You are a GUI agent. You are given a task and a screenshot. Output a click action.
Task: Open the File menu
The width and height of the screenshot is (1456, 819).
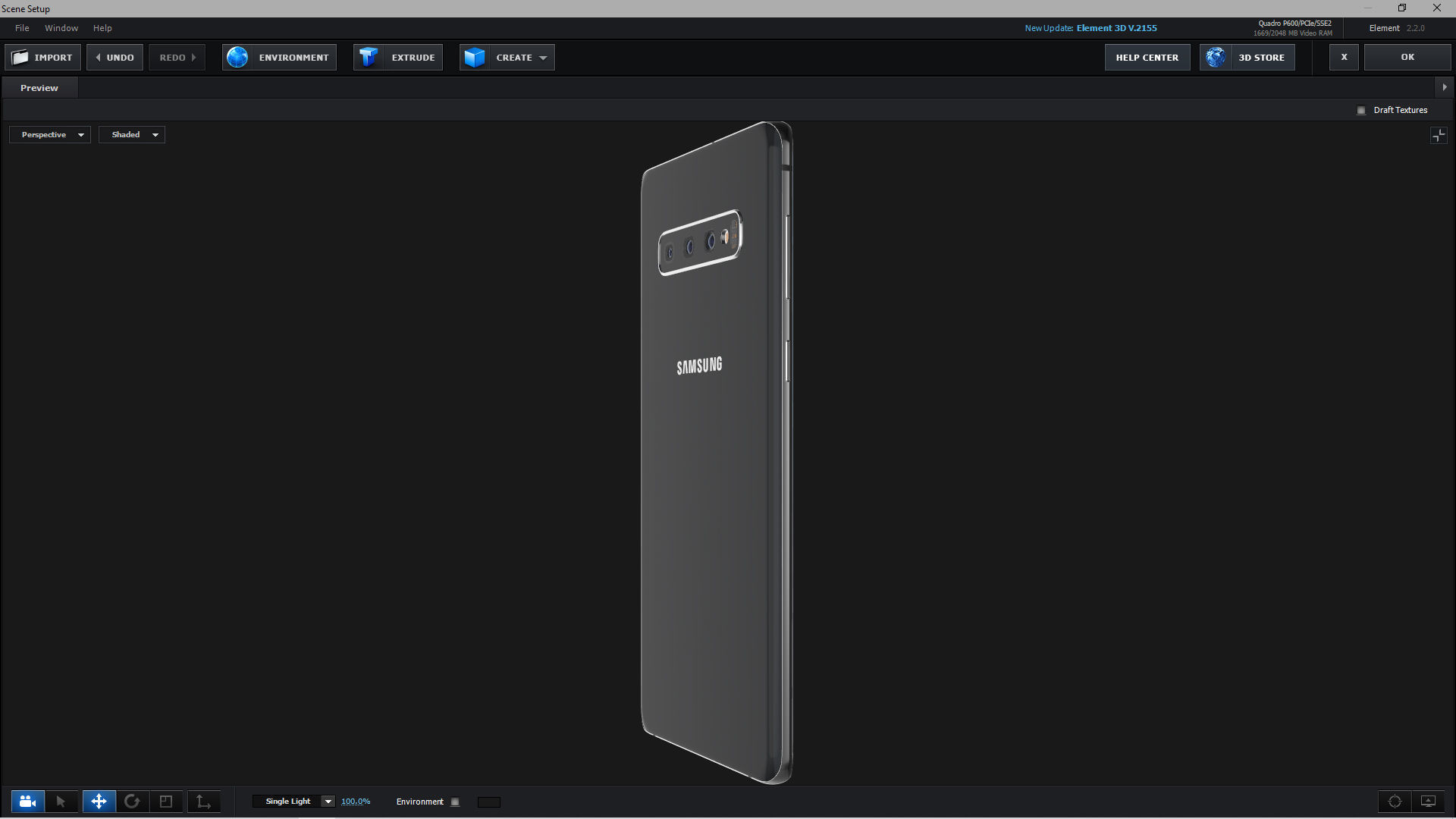22,28
